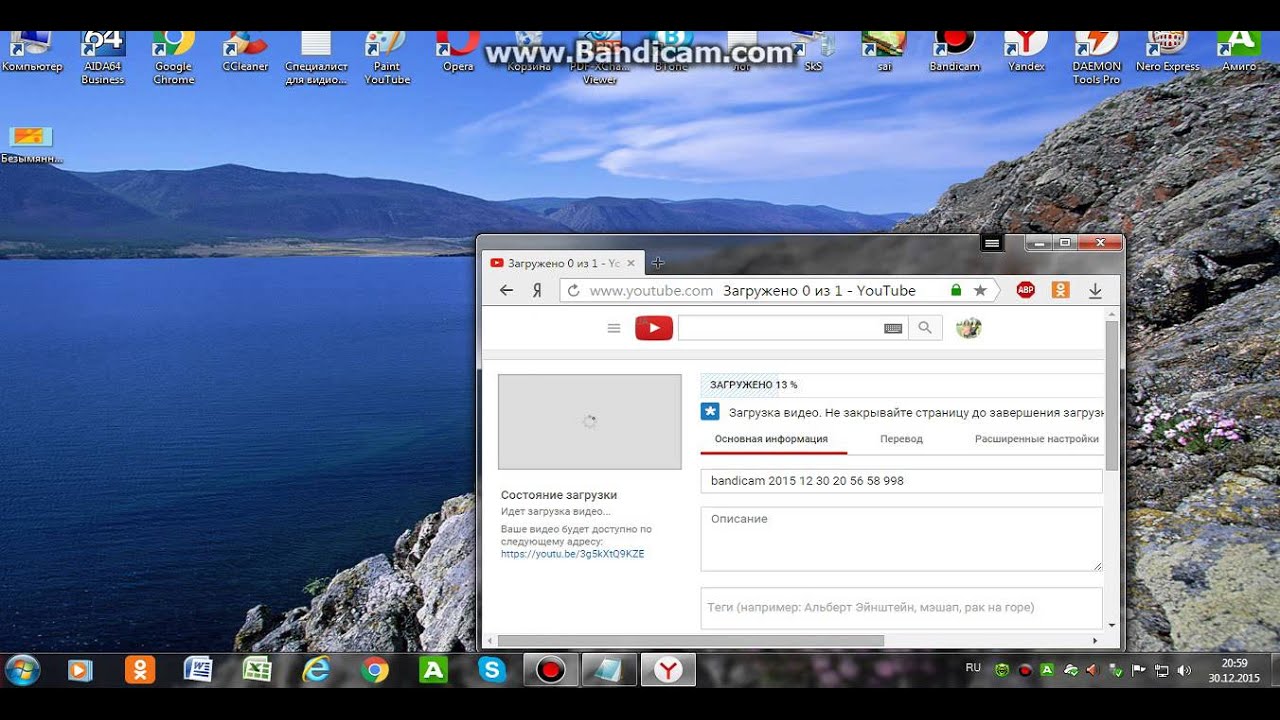Image resolution: width=1280 pixels, height=720 pixels.
Task: Close the 'Загружено 0 из 1' tab
Action: [631, 263]
